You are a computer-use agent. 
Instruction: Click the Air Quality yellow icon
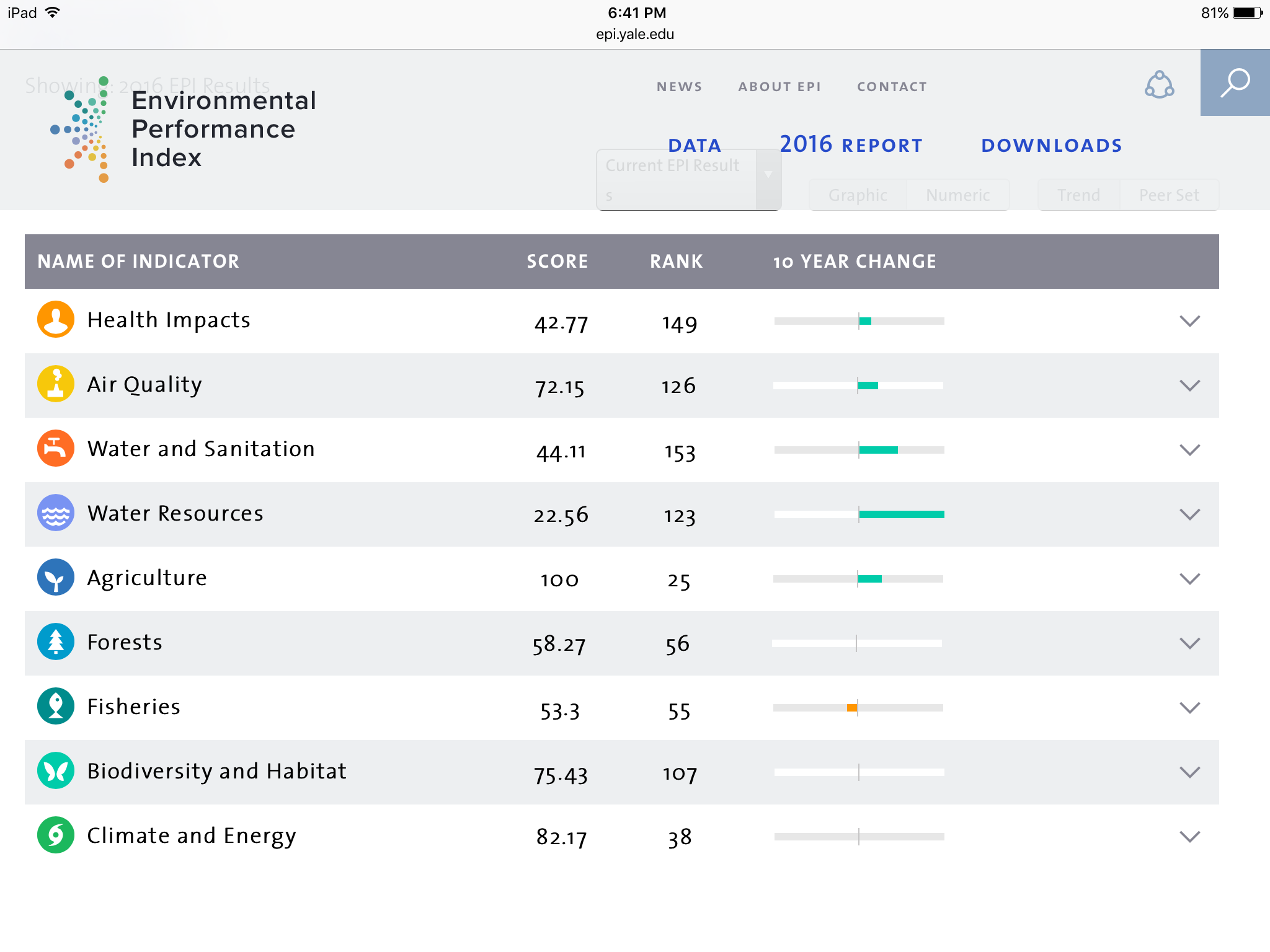56,384
